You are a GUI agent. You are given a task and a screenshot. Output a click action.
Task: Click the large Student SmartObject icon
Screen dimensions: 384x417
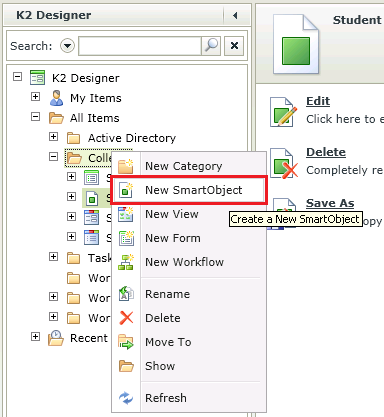[x=296, y=44]
